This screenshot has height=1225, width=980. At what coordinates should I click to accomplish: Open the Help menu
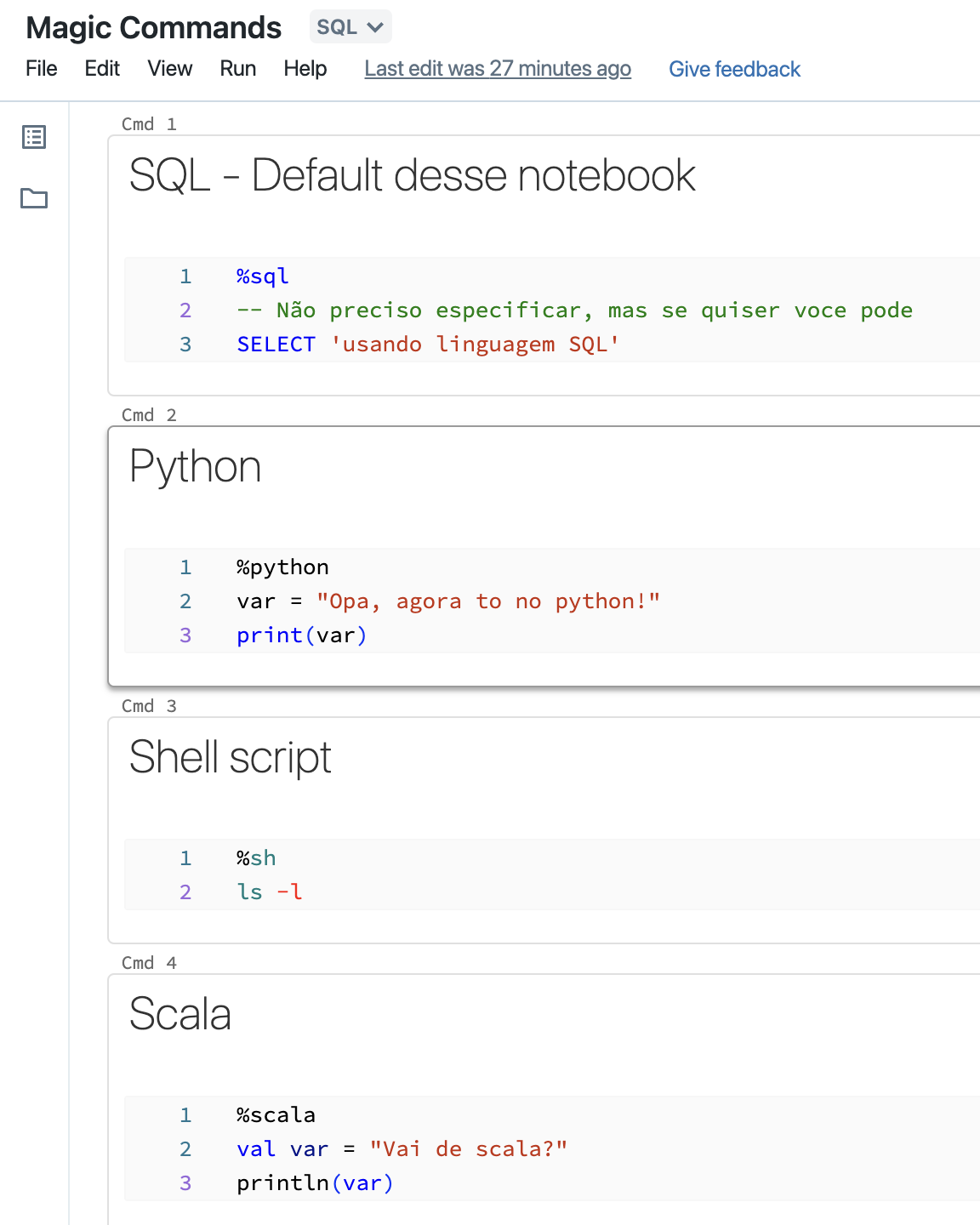click(305, 69)
